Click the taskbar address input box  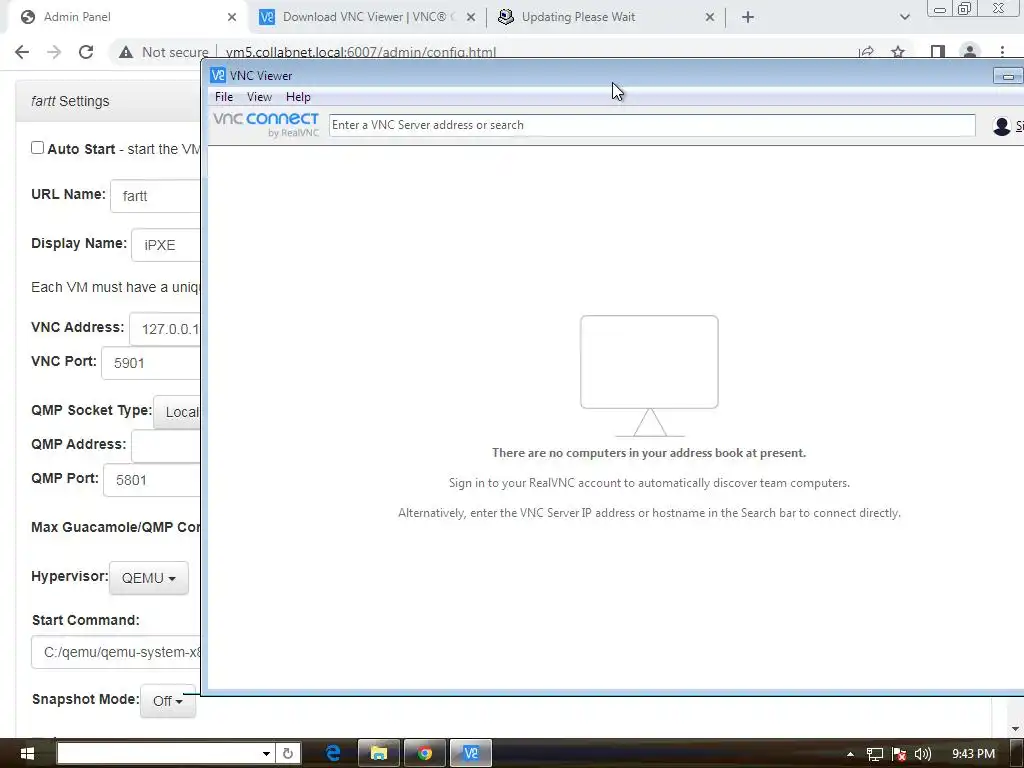click(x=158, y=753)
